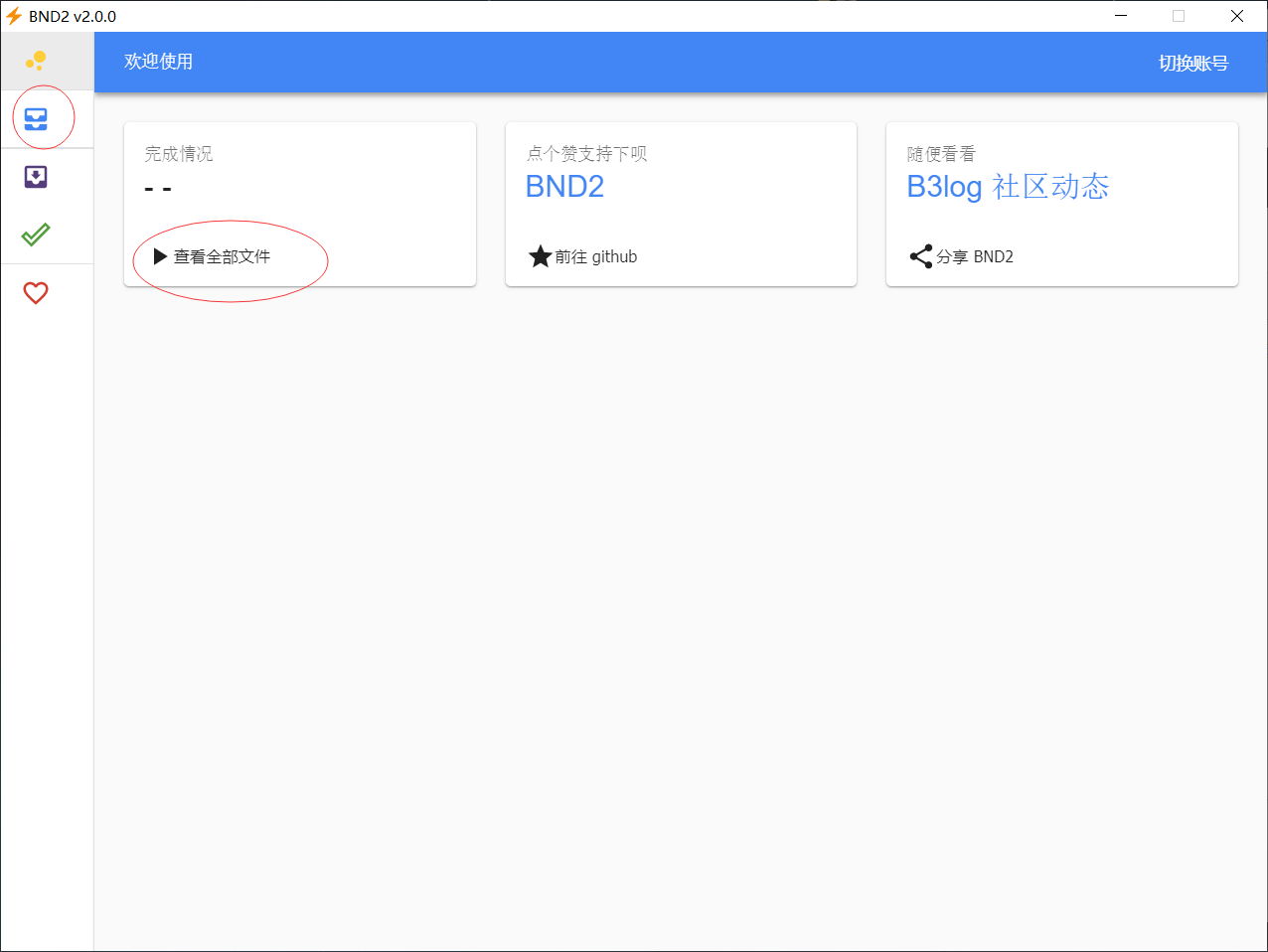Click the star icon beside 前往 github
Screen dimensions: 1268x952
(541, 256)
